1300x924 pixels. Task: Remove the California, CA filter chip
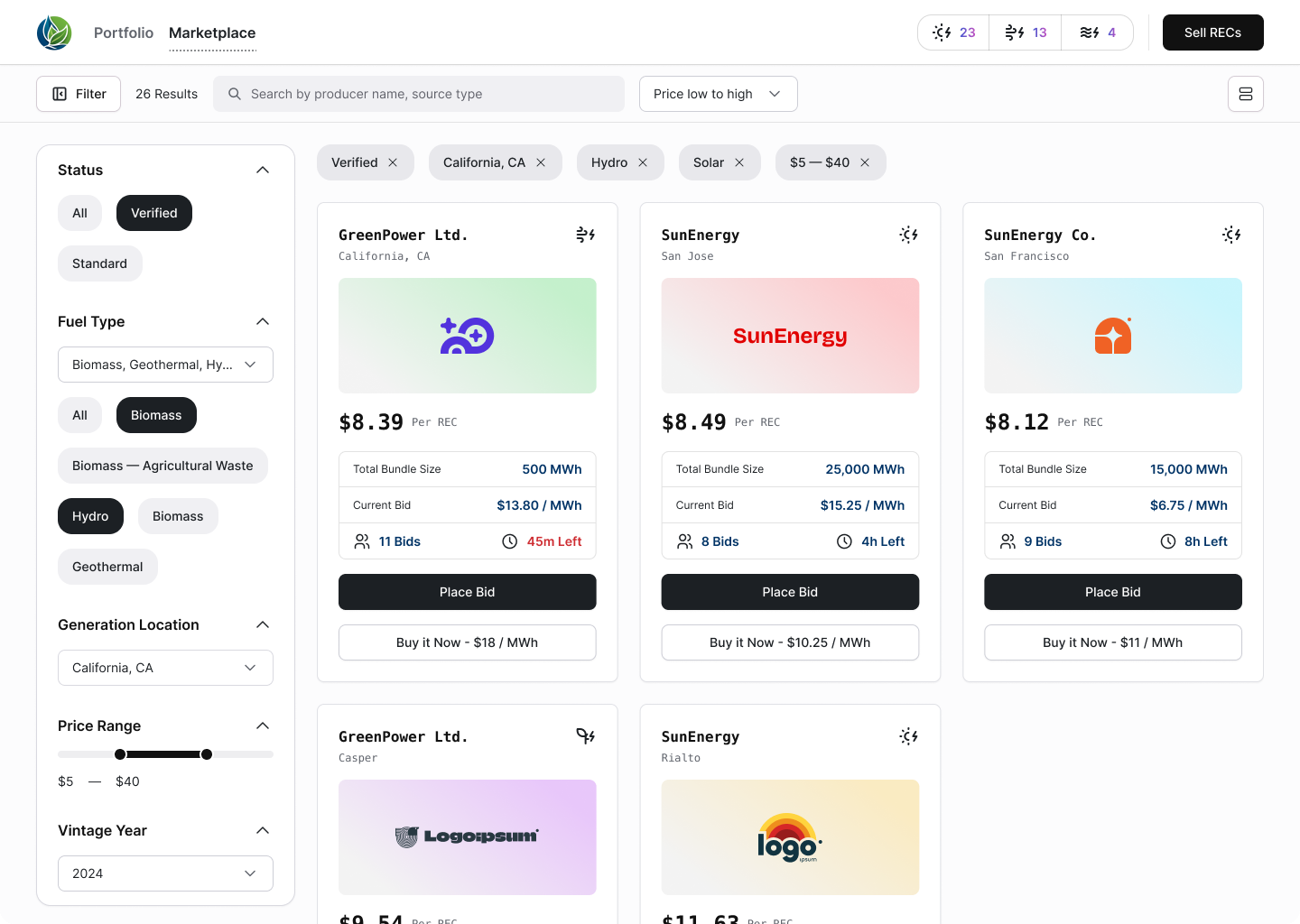[541, 162]
